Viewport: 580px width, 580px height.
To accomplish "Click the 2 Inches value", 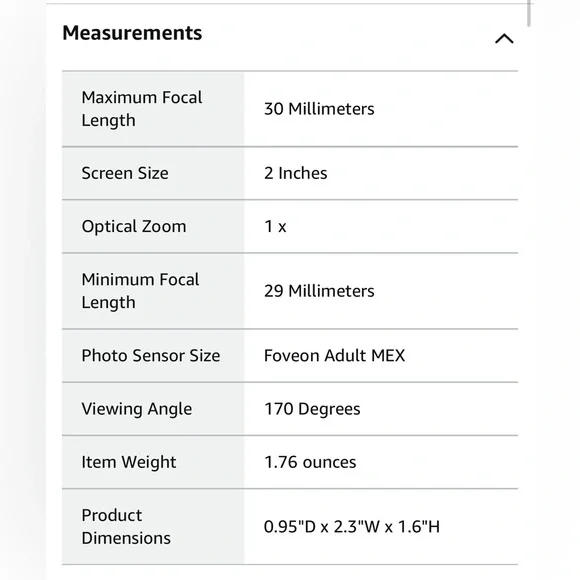I will click(x=296, y=173).
